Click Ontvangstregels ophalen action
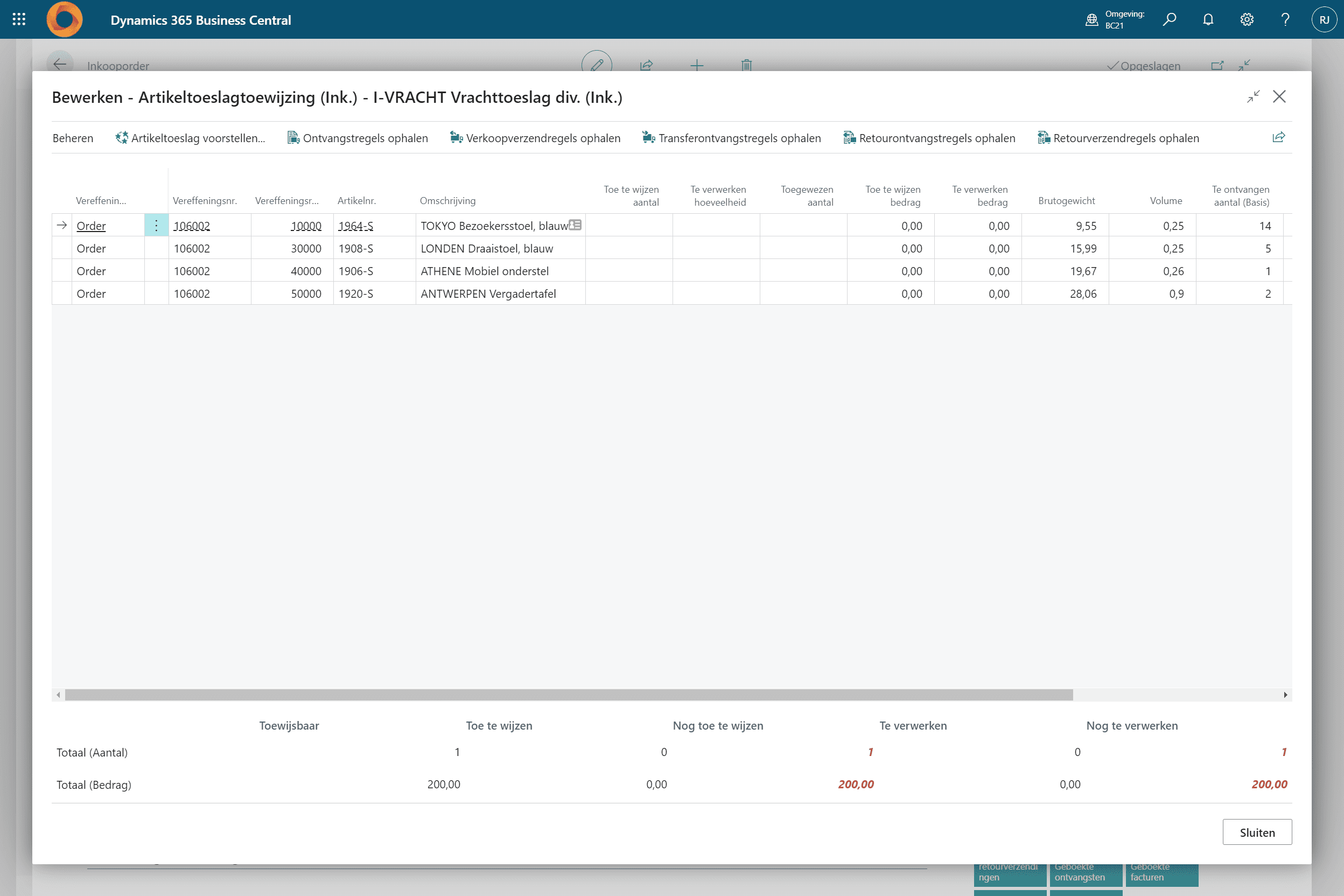 click(x=357, y=138)
